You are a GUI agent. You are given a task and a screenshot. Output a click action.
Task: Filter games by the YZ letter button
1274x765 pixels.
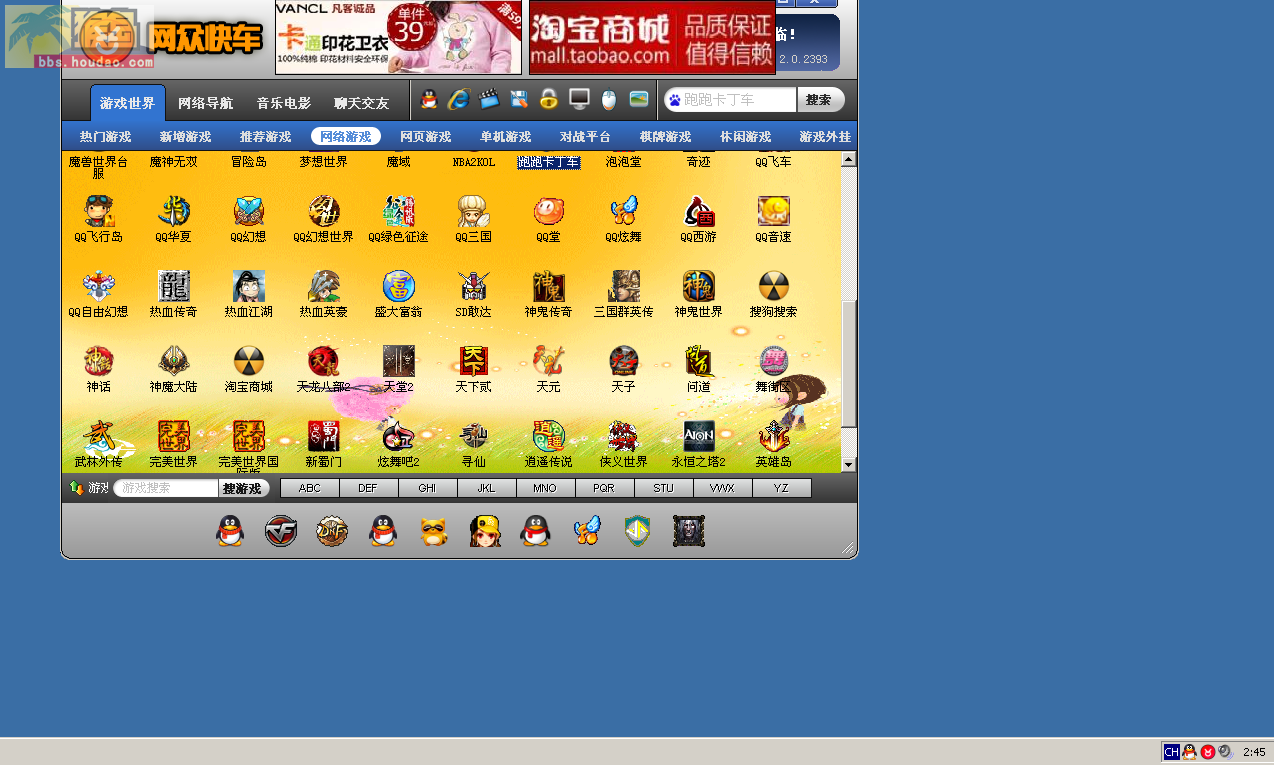point(782,488)
